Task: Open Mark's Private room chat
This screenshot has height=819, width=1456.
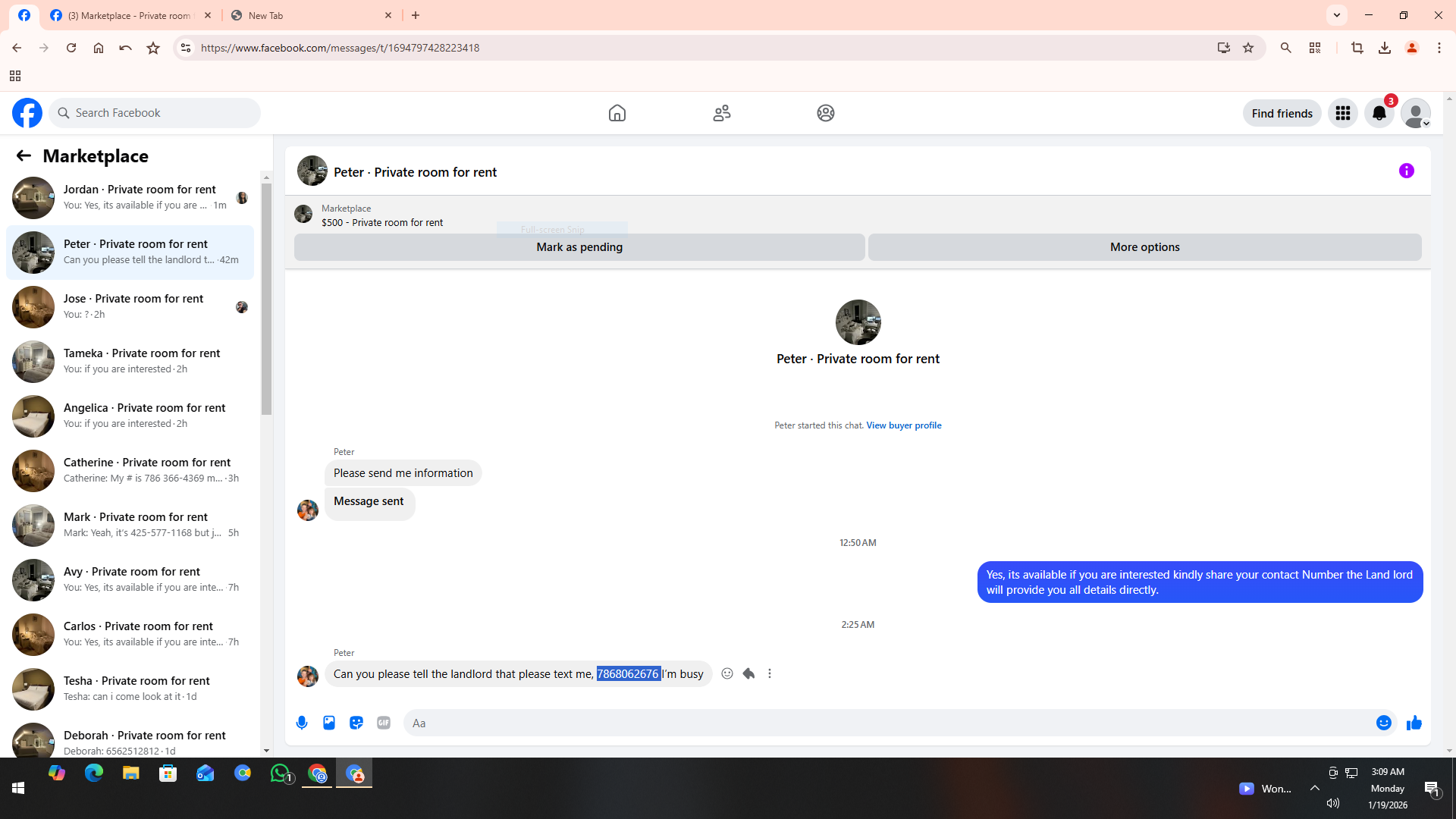Action: pos(130,525)
